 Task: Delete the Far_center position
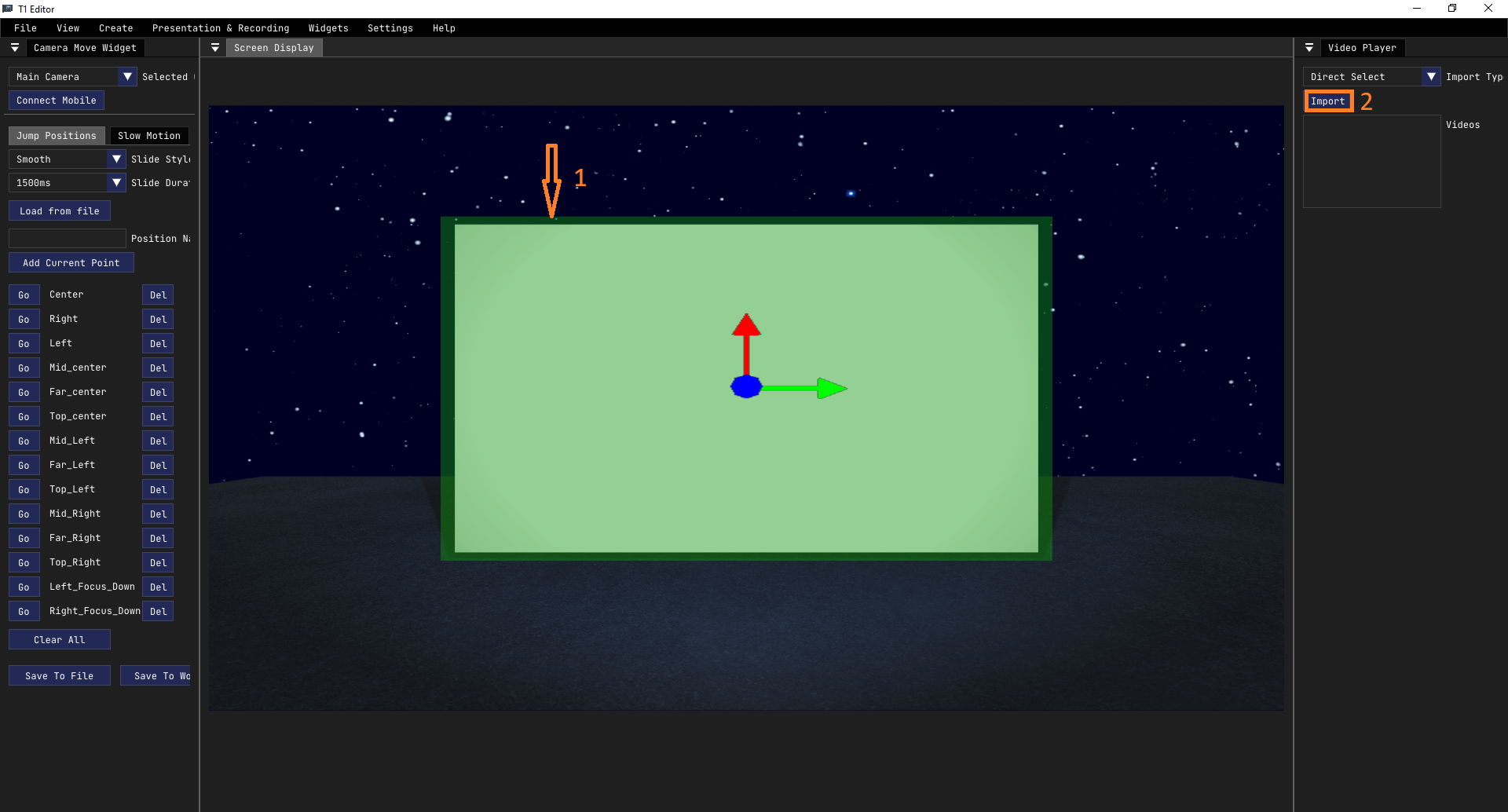point(158,393)
